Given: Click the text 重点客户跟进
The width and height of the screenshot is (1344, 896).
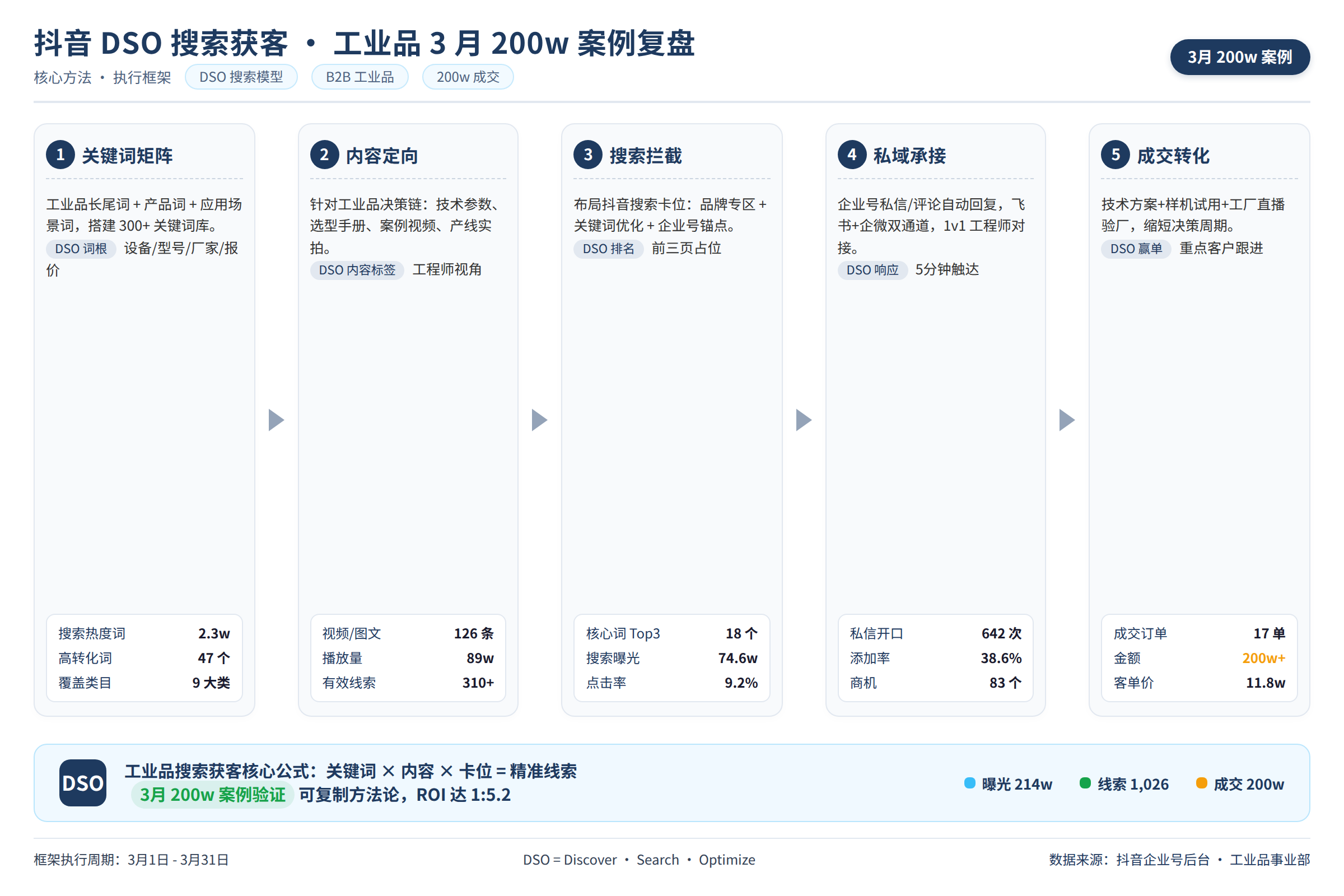Looking at the screenshot, I should (1221, 248).
